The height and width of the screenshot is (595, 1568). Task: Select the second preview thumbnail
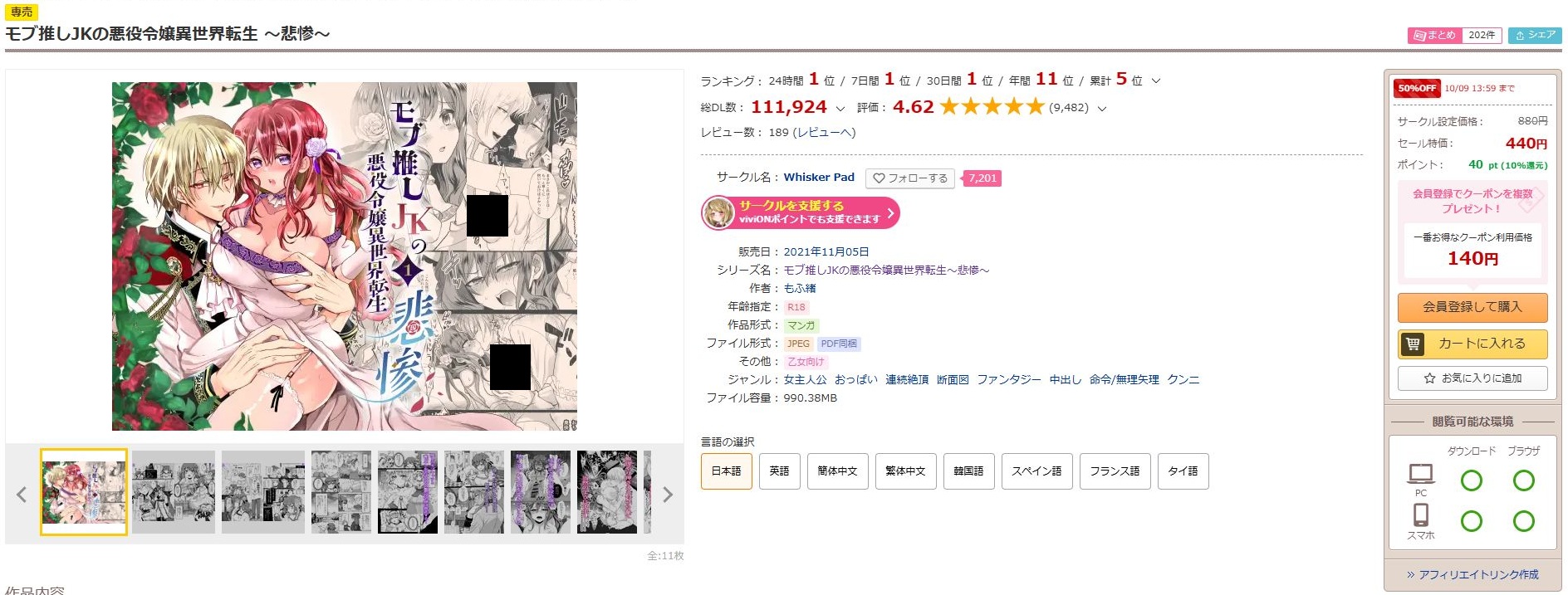coord(174,492)
